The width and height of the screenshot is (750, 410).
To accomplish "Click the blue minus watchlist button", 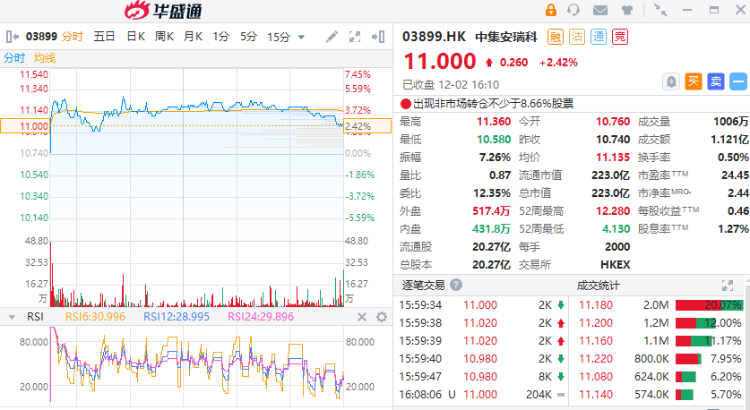I will pyautogui.click(x=738, y=82).
